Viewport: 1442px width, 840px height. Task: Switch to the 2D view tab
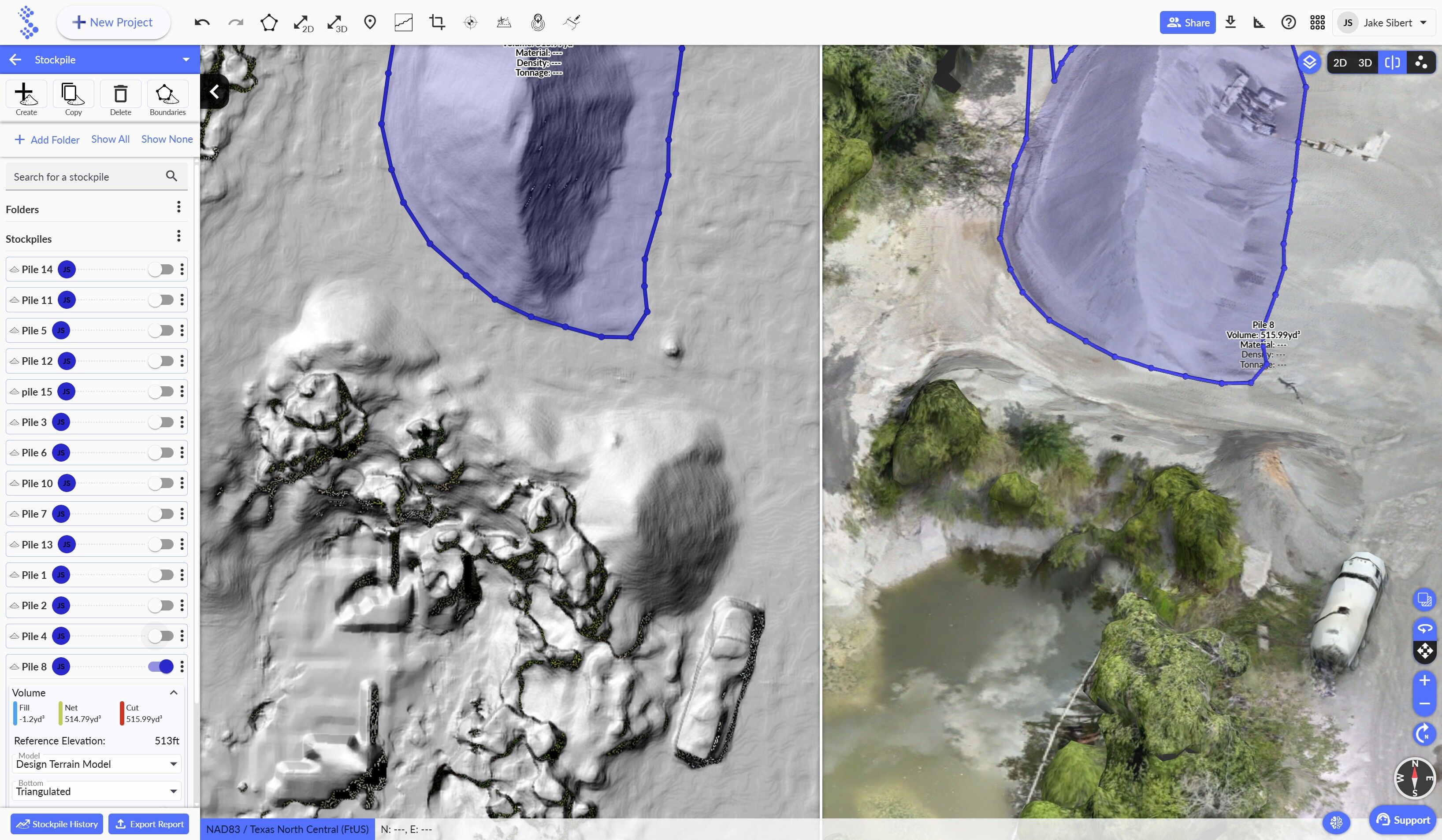tap(1340, 62)
